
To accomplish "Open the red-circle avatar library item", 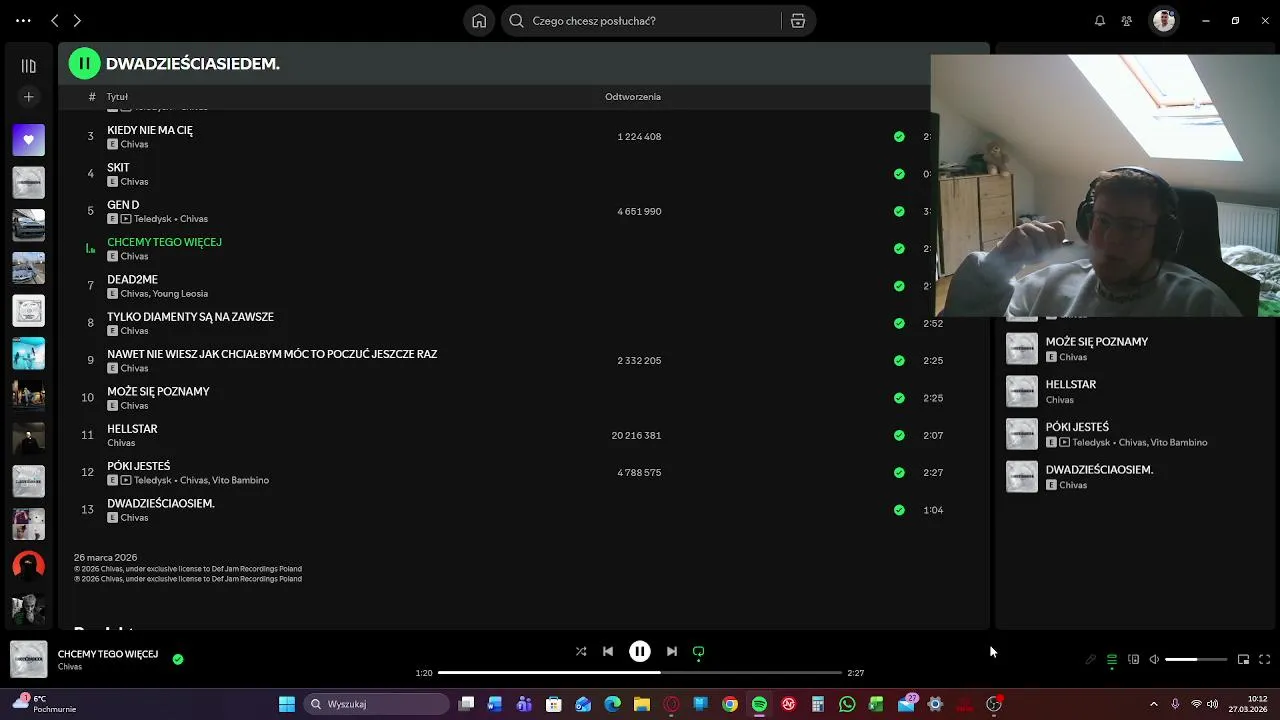I will [x=28, y=566].
